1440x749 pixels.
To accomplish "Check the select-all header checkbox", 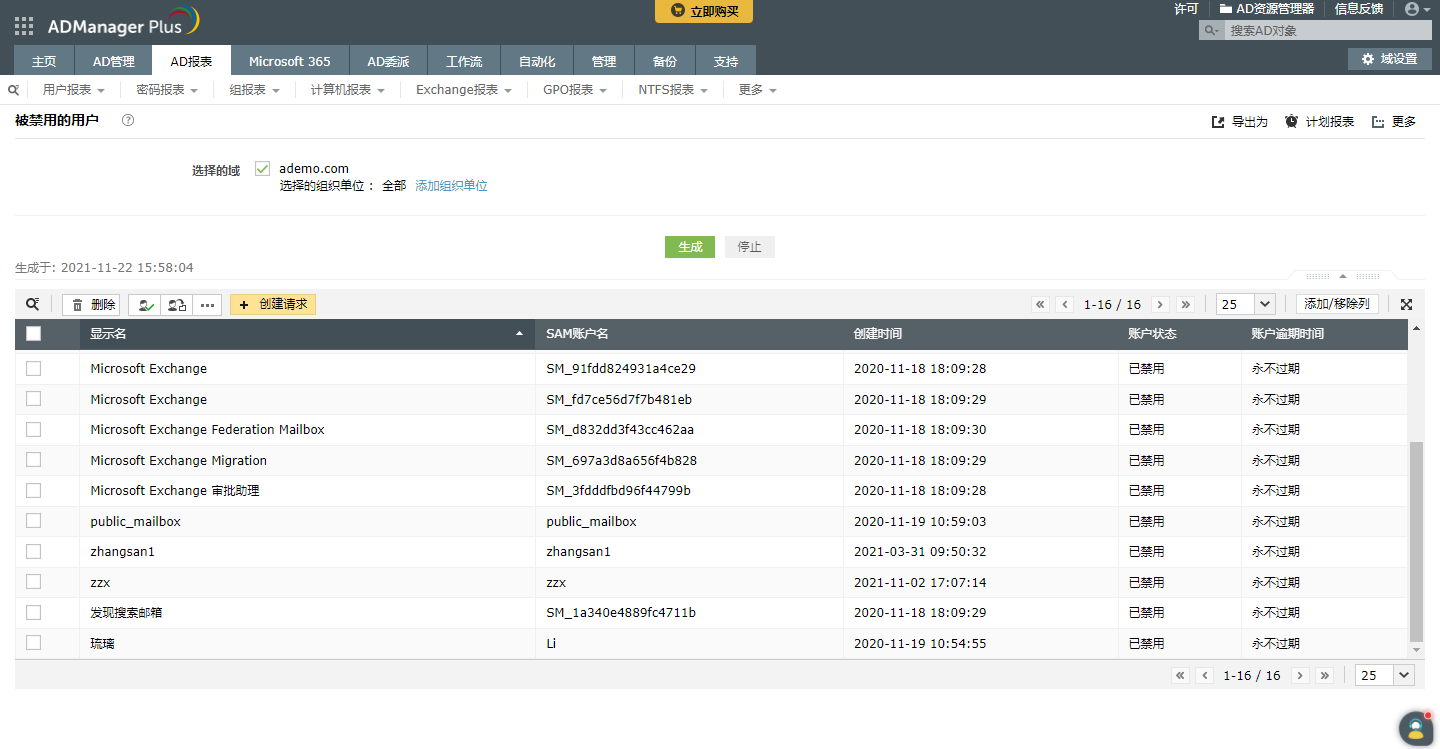I will [34, 334].
